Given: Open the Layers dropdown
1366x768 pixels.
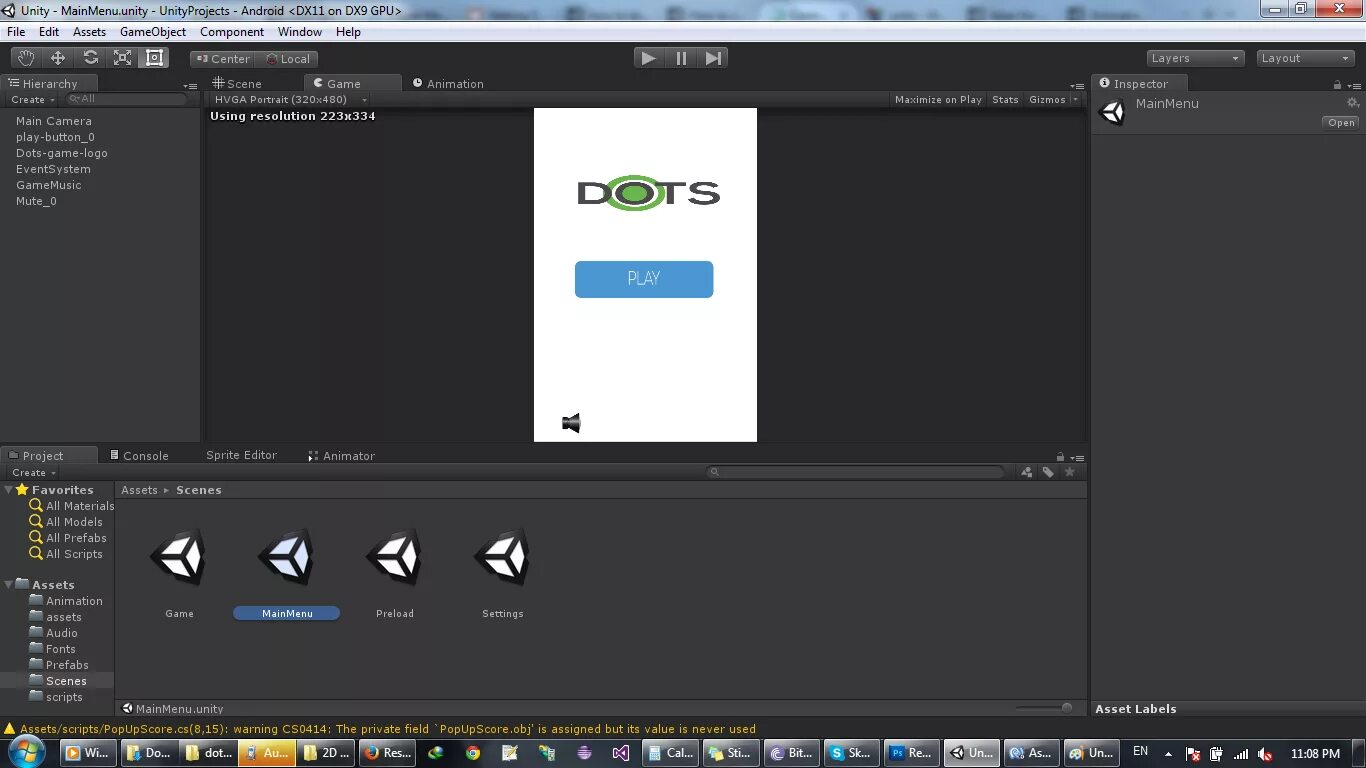Looking at the screenshot, I should [1195, 58].
